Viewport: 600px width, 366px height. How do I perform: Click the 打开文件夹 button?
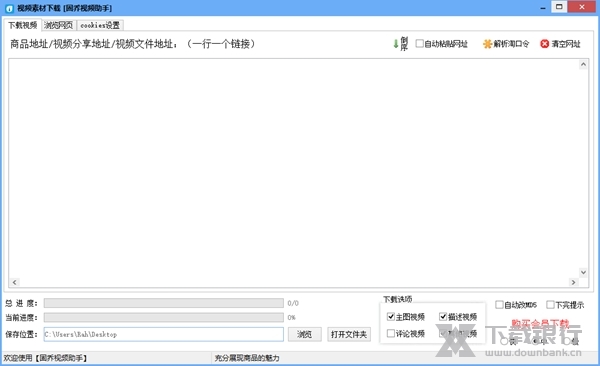349,334
